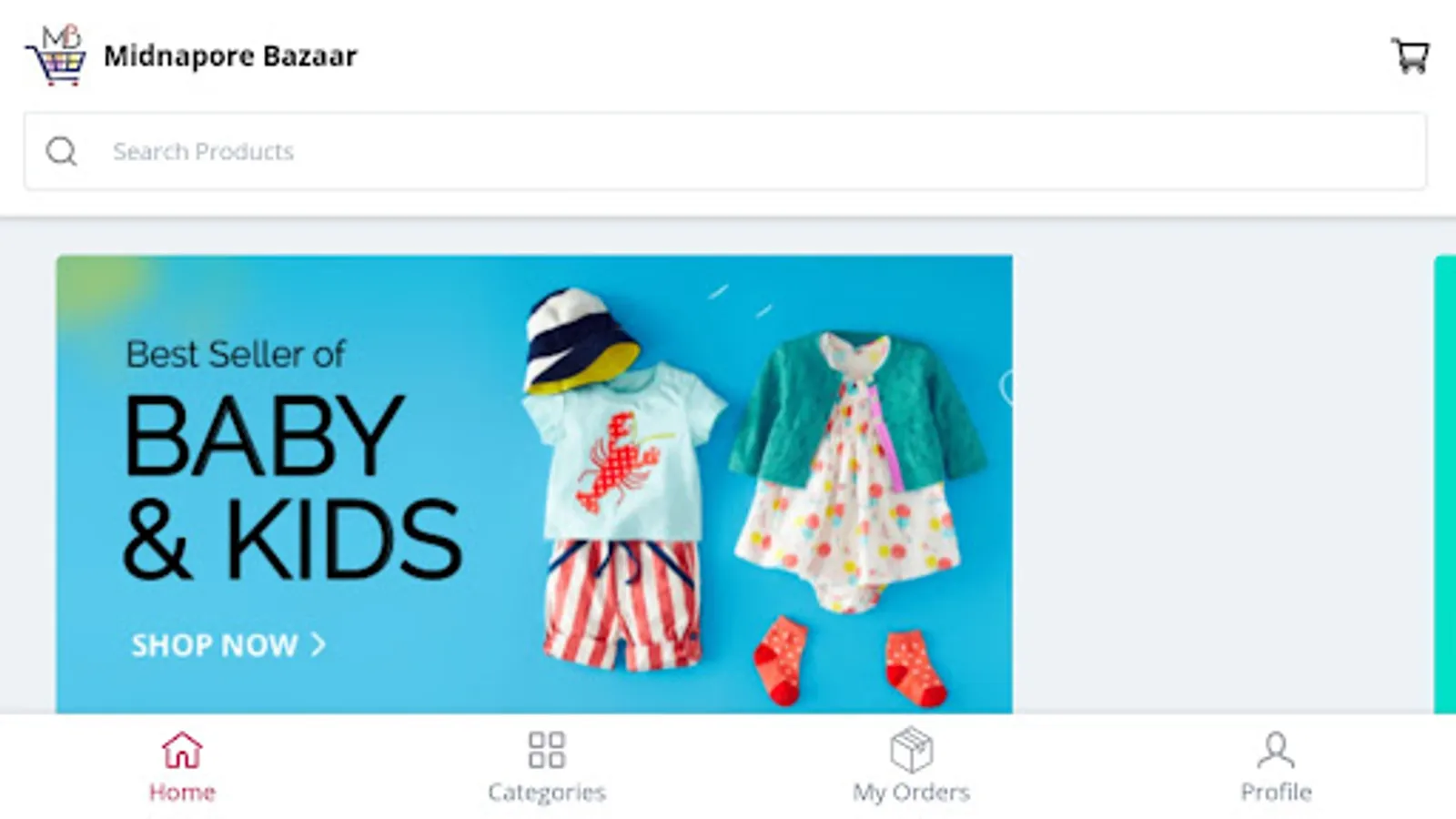
Task: Open the shopping cart icon
Action: (1410, 56)
